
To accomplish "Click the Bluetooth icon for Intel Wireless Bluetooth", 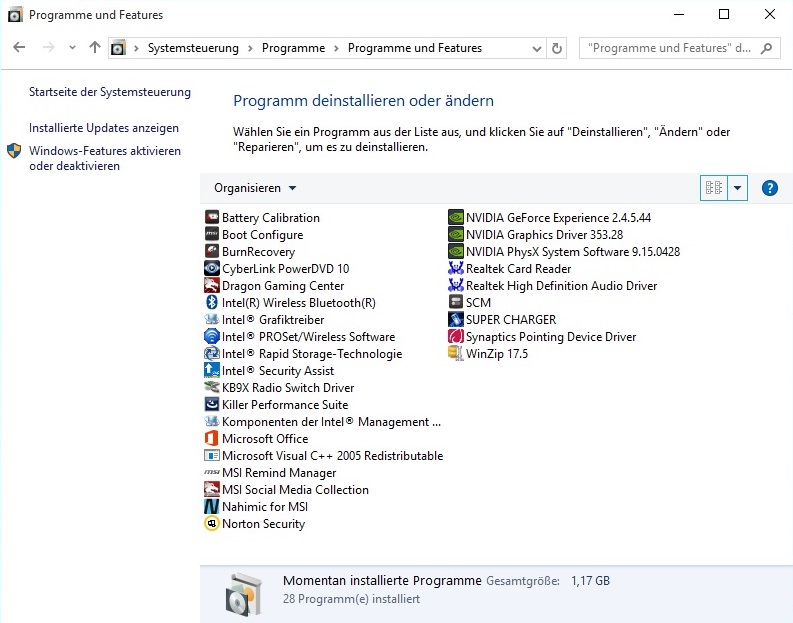I will click(x=211, y=302).
